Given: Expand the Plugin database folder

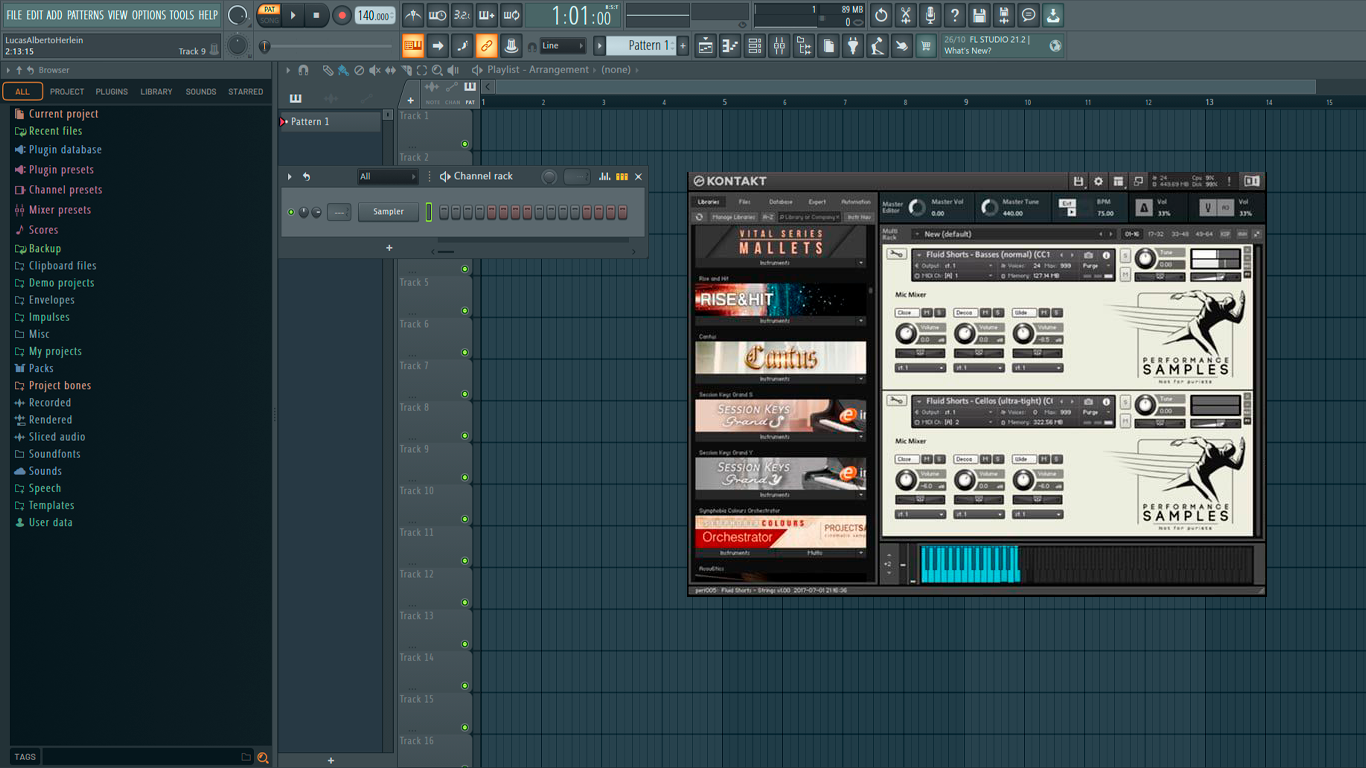Looking at the screenshot, I should pos(65,150).
